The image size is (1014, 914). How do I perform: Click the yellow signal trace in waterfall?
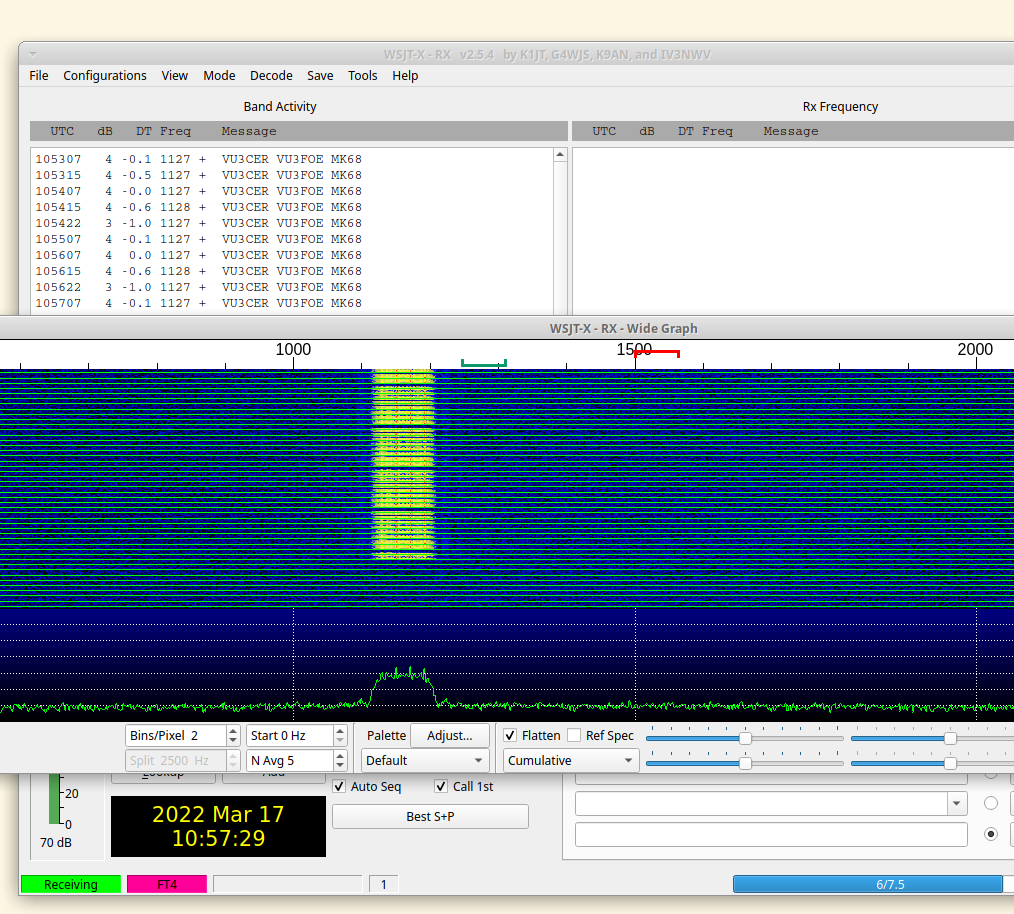pyautogui.click(x=404, y=463)
